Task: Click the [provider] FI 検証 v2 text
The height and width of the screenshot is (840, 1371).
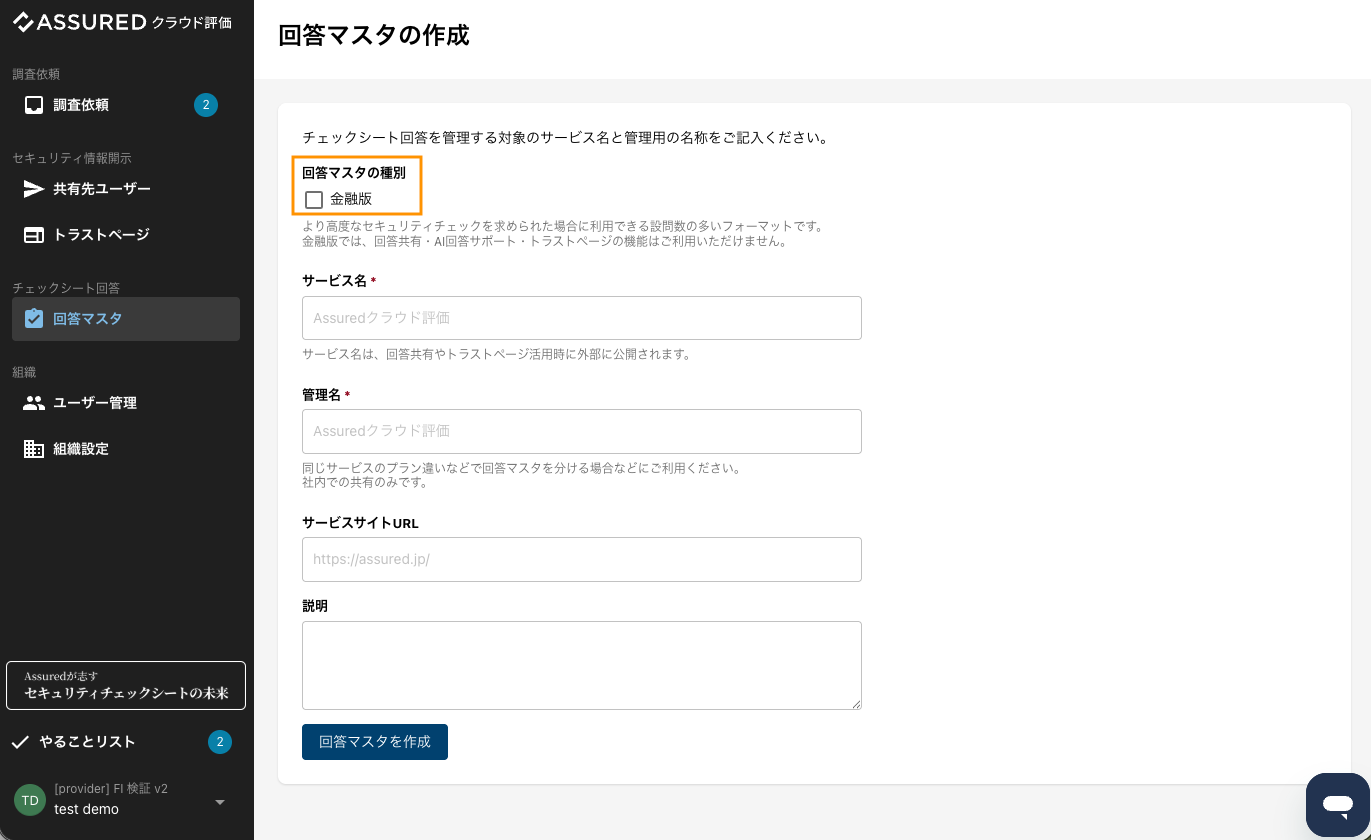Action: 111,788
